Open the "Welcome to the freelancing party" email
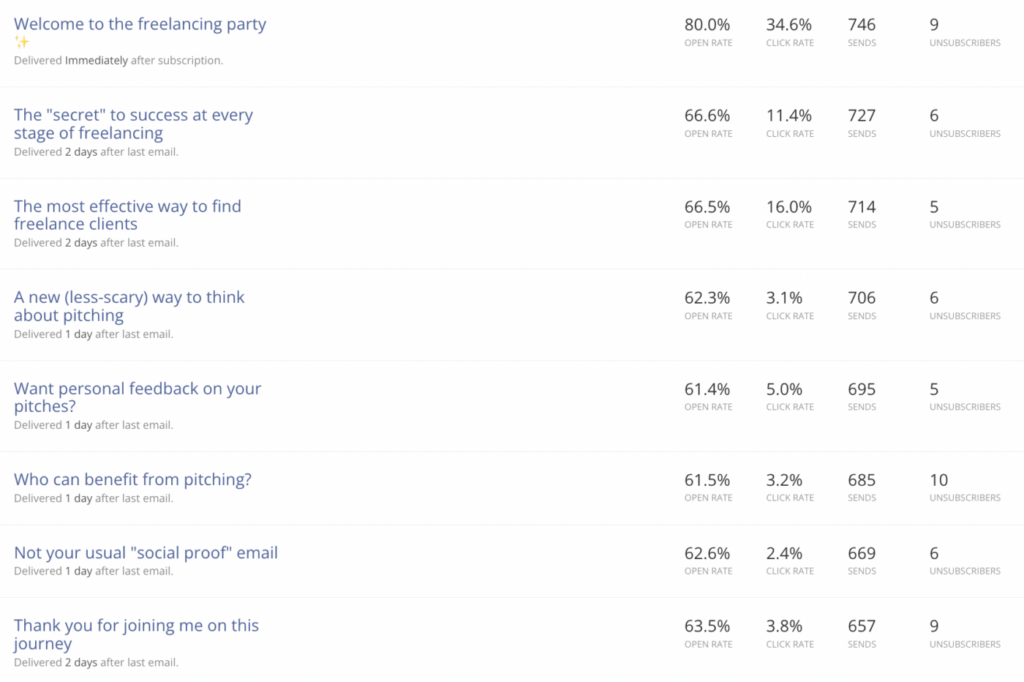Screen dimensions: 1024x682 coord(140,24)
